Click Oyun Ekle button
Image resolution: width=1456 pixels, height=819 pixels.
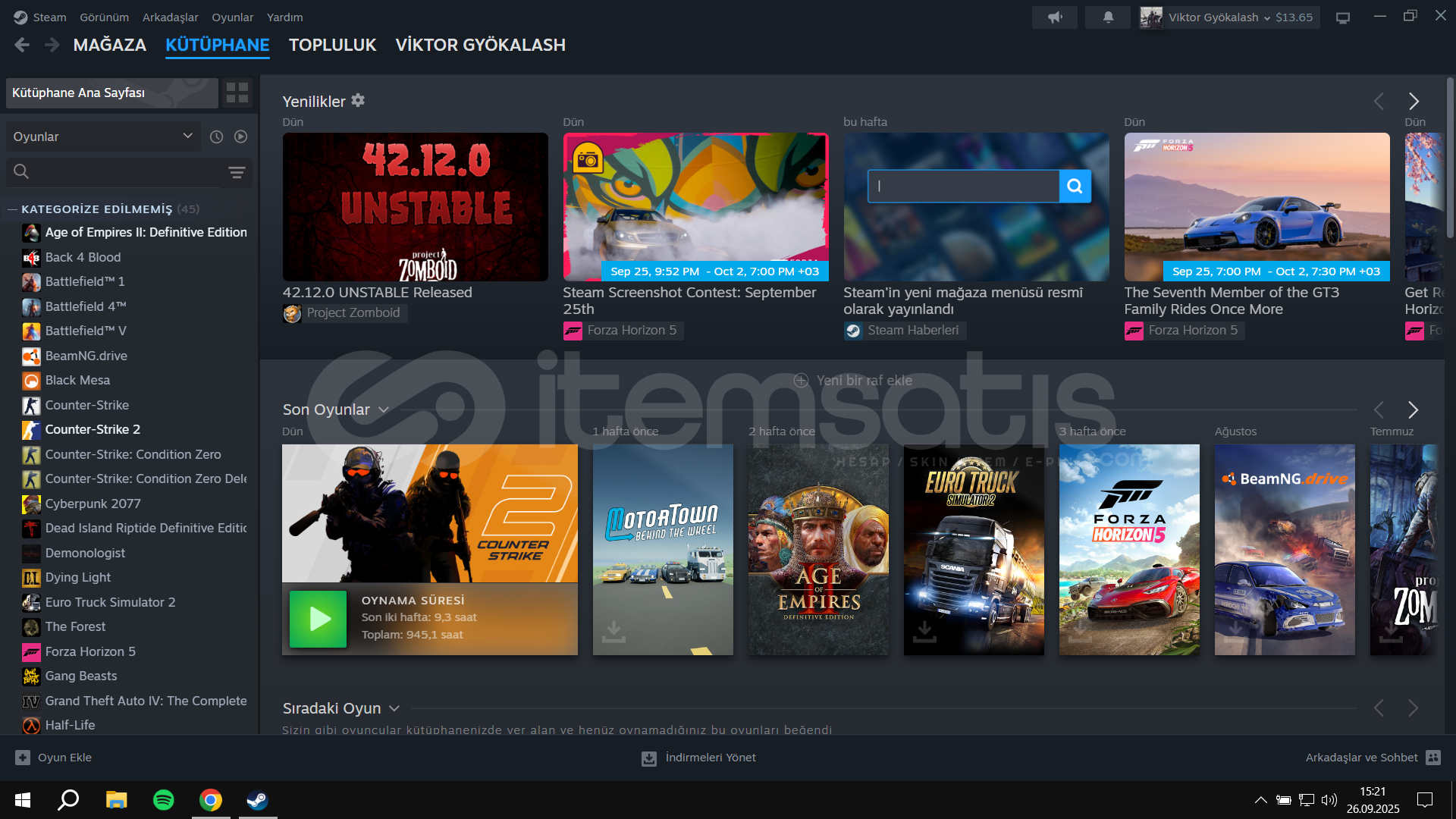click(53, 758)
